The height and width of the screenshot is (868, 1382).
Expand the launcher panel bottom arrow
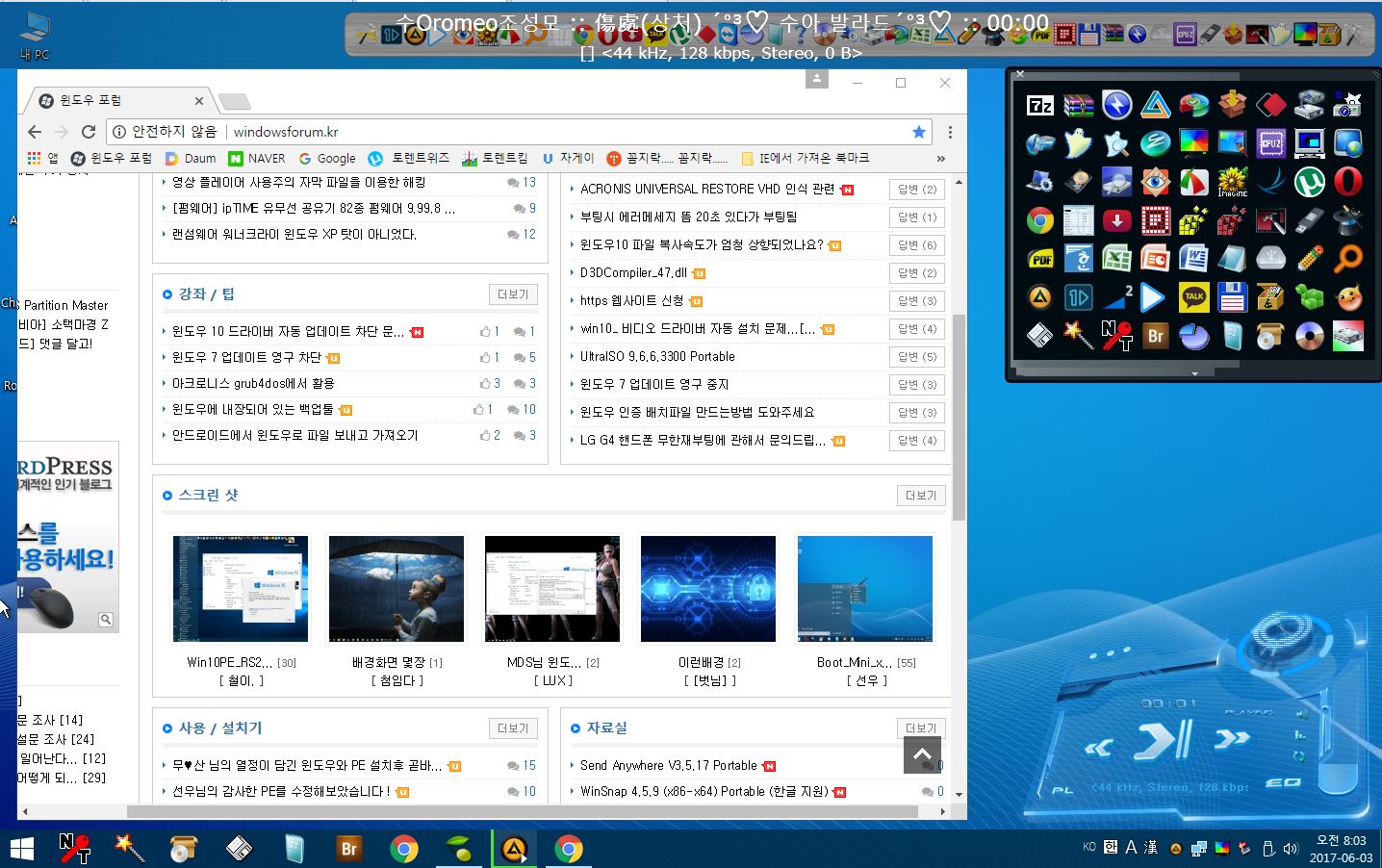1194,373
